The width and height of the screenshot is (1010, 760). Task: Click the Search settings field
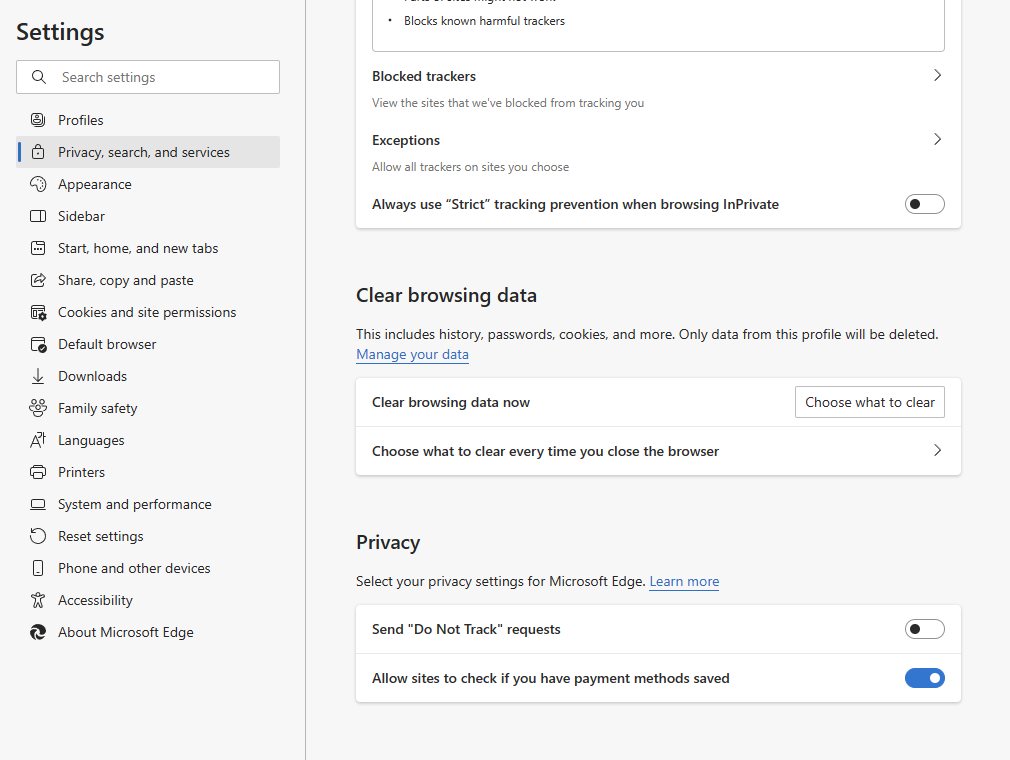point(148,77)
